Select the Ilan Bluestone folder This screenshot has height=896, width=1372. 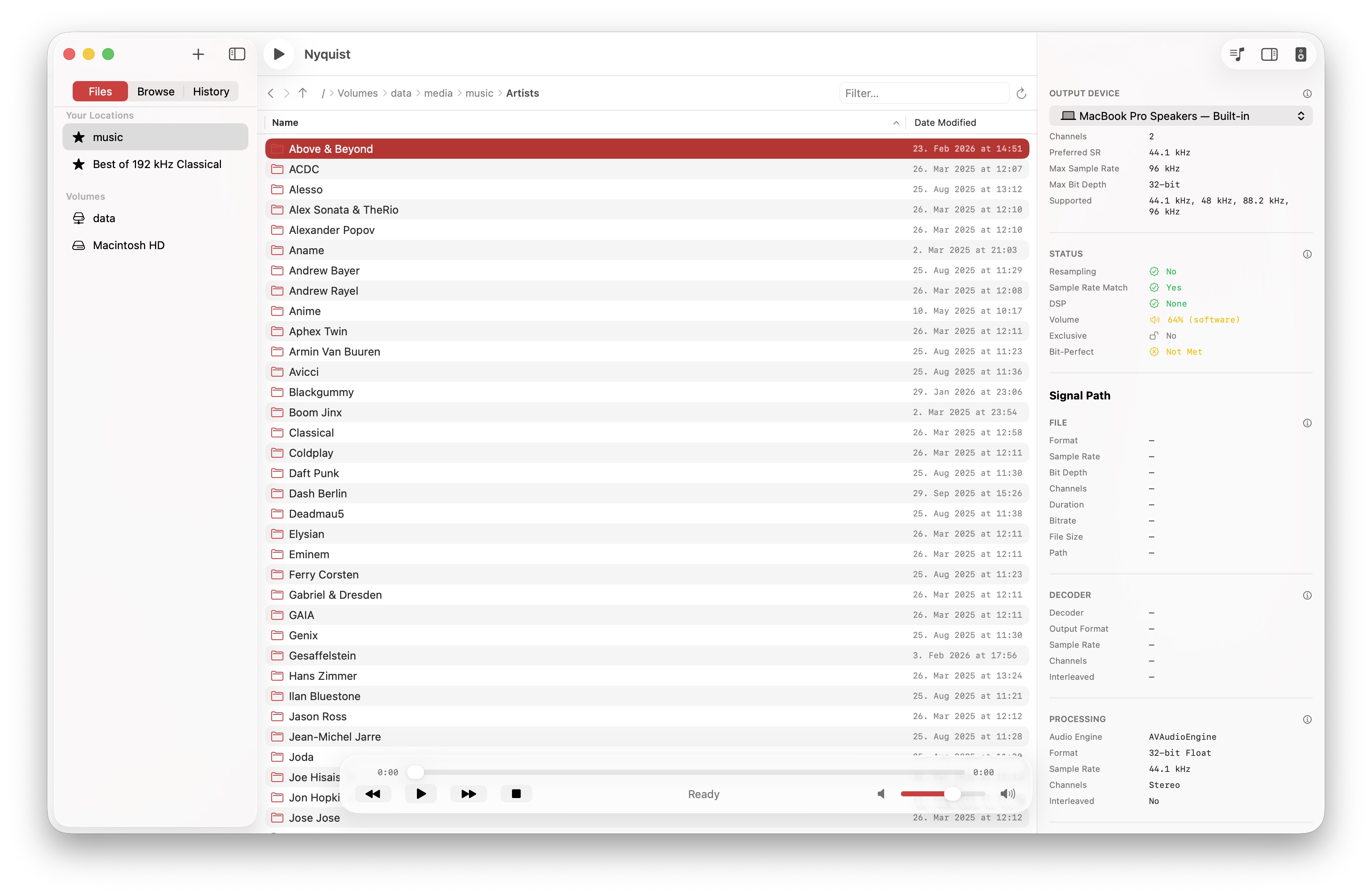click(647, 696)
